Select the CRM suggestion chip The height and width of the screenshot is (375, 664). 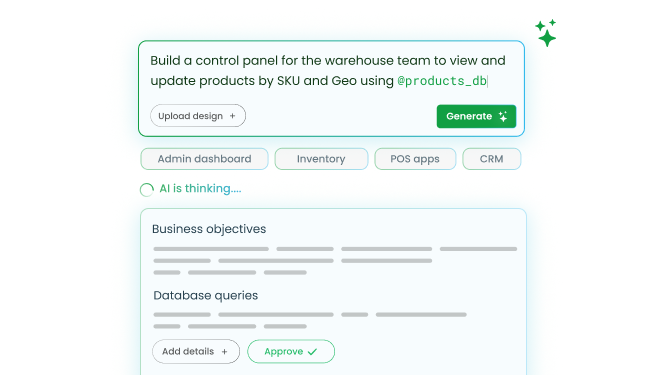tap(492, 159)
